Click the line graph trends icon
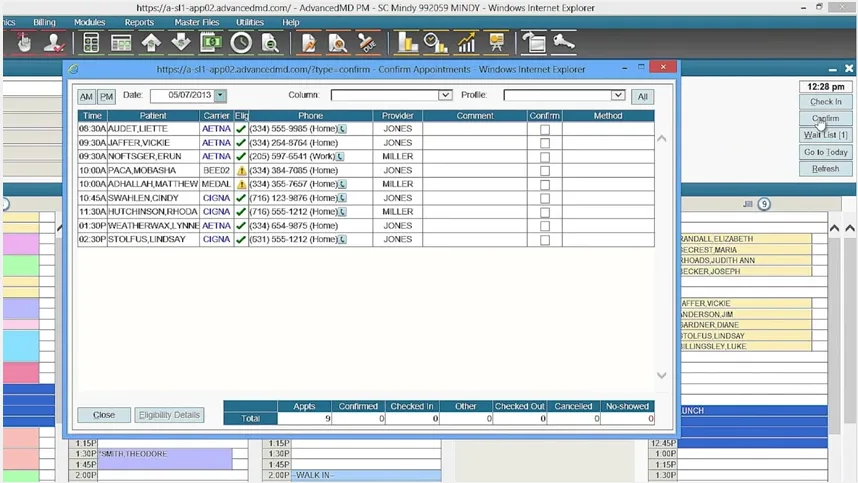The image size is (858, 483). pos(466,43)
